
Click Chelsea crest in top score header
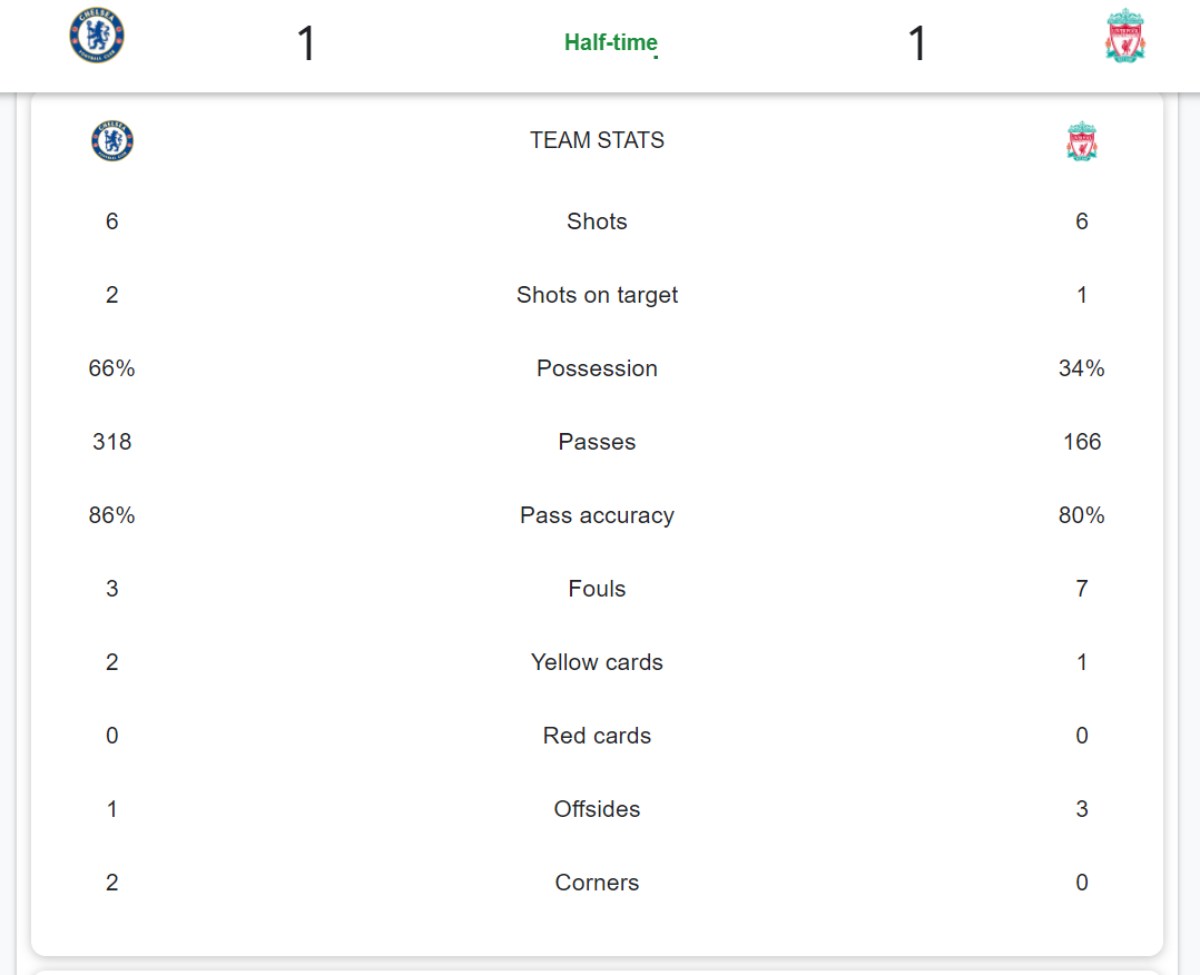[x=97, y=37]
